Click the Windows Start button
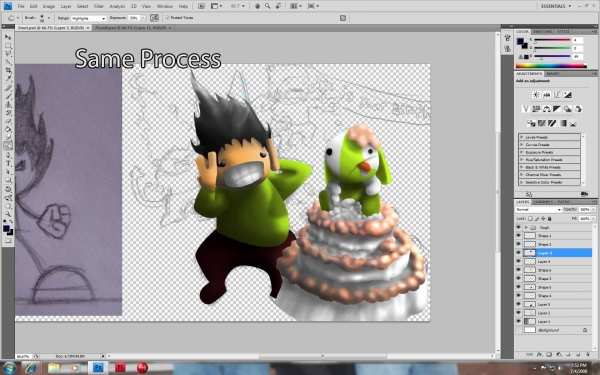 [x=8, y=368]
